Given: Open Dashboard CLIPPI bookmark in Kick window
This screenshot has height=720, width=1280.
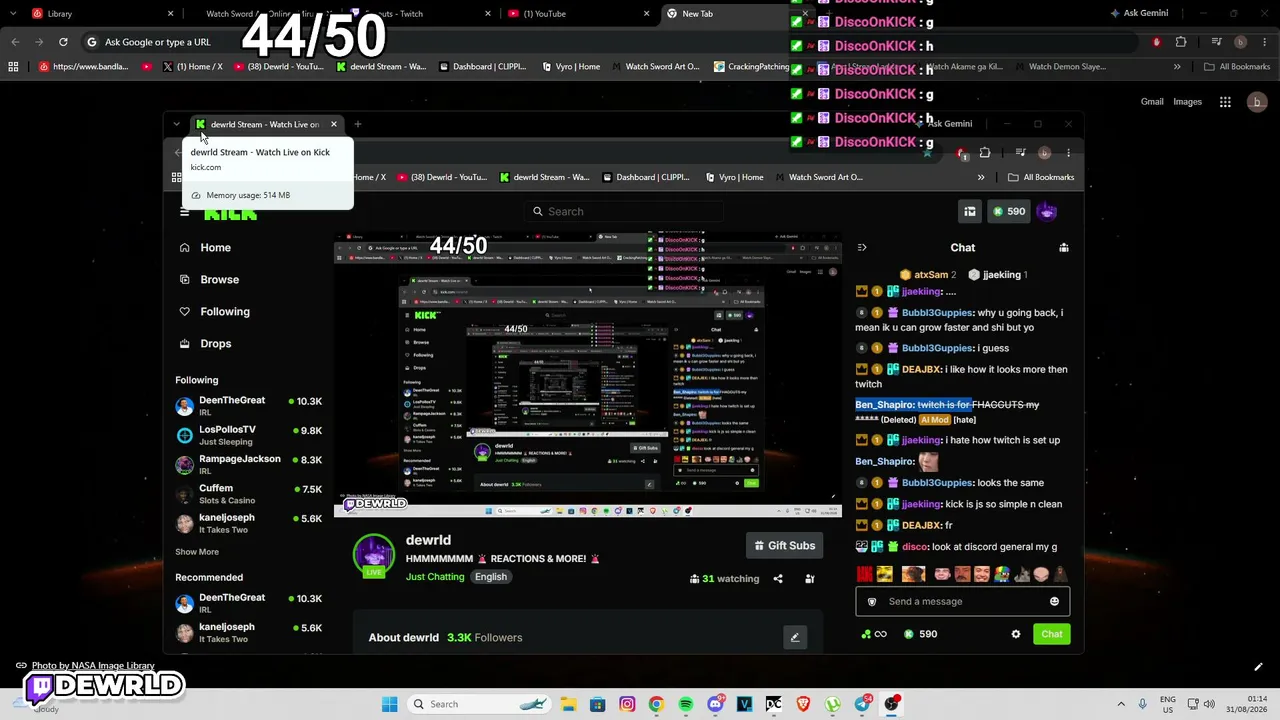Looking at the screenshot, I should click(646, 178).
